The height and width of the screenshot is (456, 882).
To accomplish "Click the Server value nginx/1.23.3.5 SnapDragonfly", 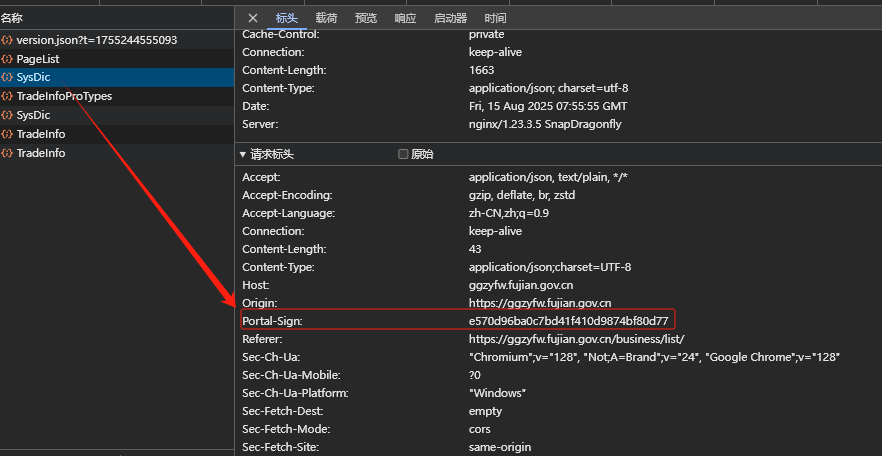I will click(545, 124).
